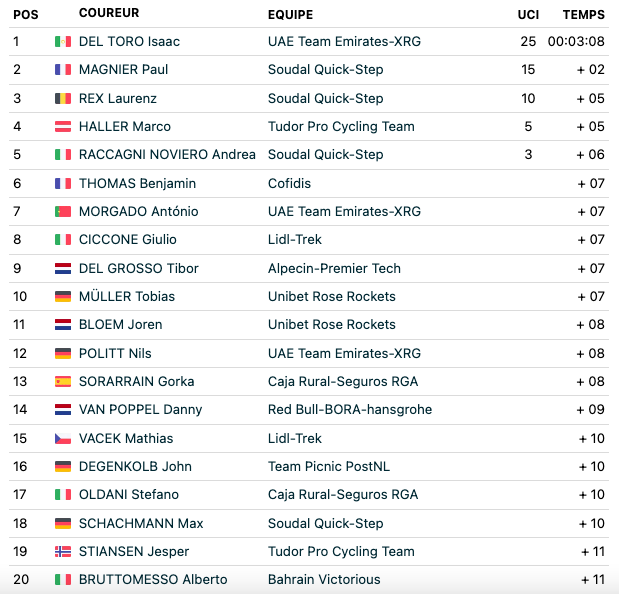Open team Team Picnic PostNL
Screen dimensions: 619x594
pyautogui.click(x=329, y=467)
